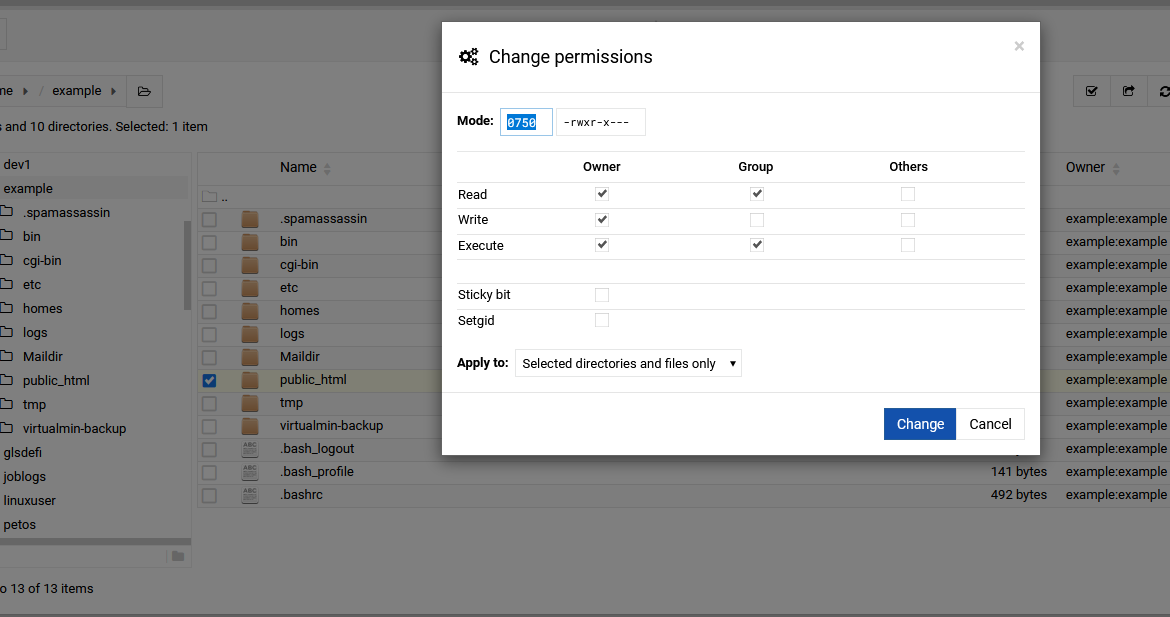Select the glsdefi tree item
Screen dimensions: 1170x617
[x=23, y=452]
